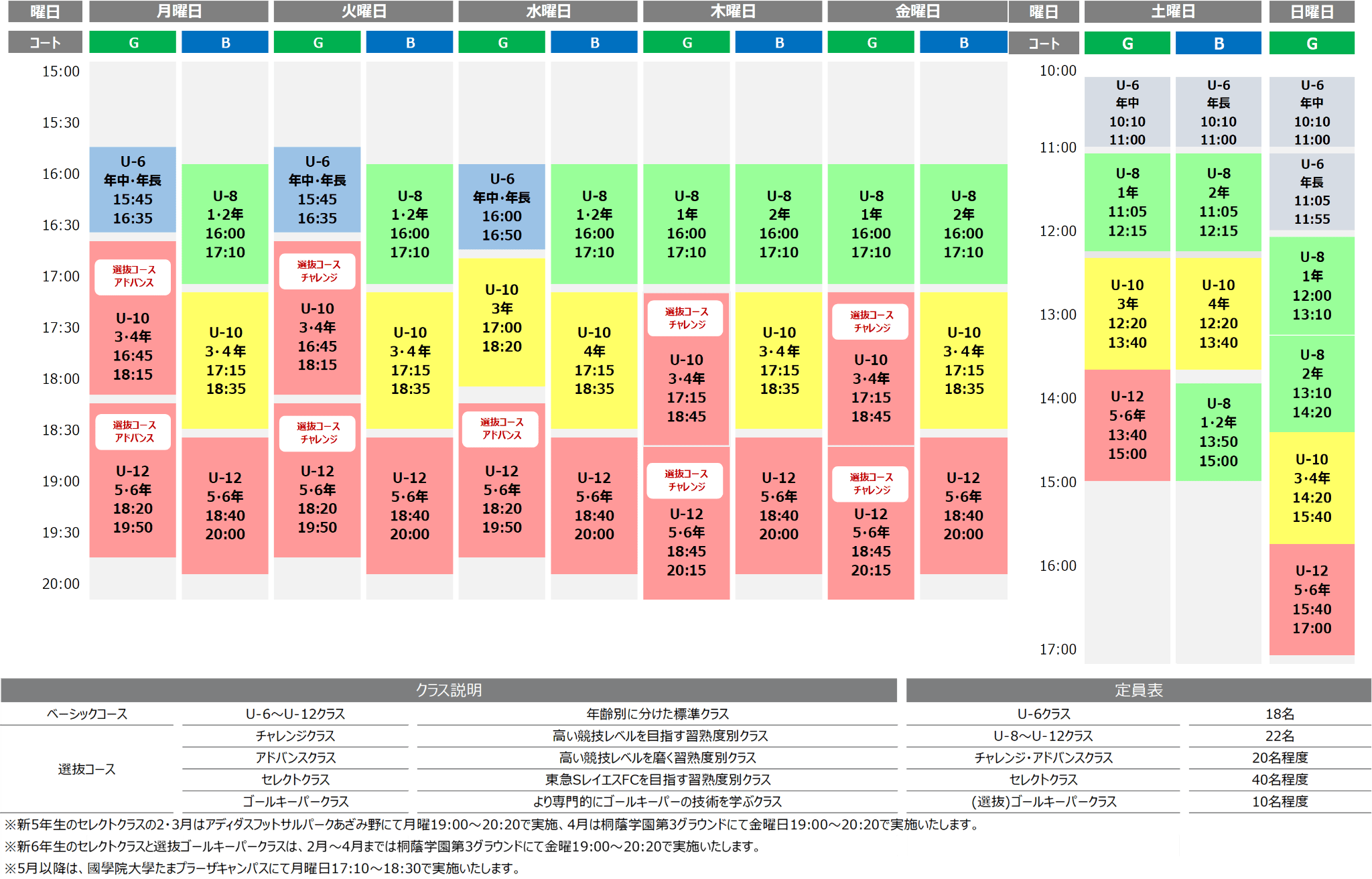
Task: Click the blue B court label under 土曜日
Action: [x=1218, y=44]
